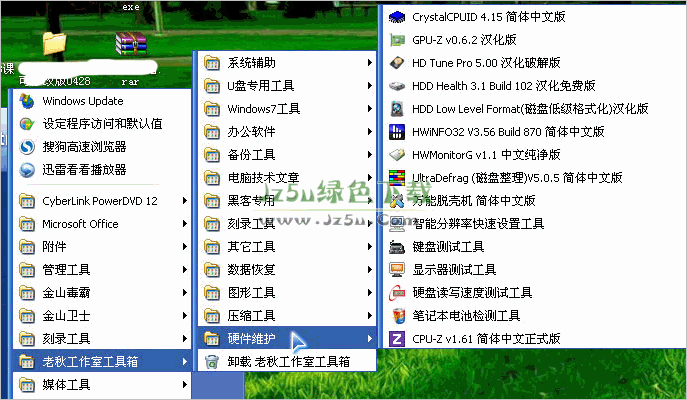The width and height of the screenshot is (687, 400).
Task: Launch the UltraDefrag colored-blocks icon
Action: [397, 178]
